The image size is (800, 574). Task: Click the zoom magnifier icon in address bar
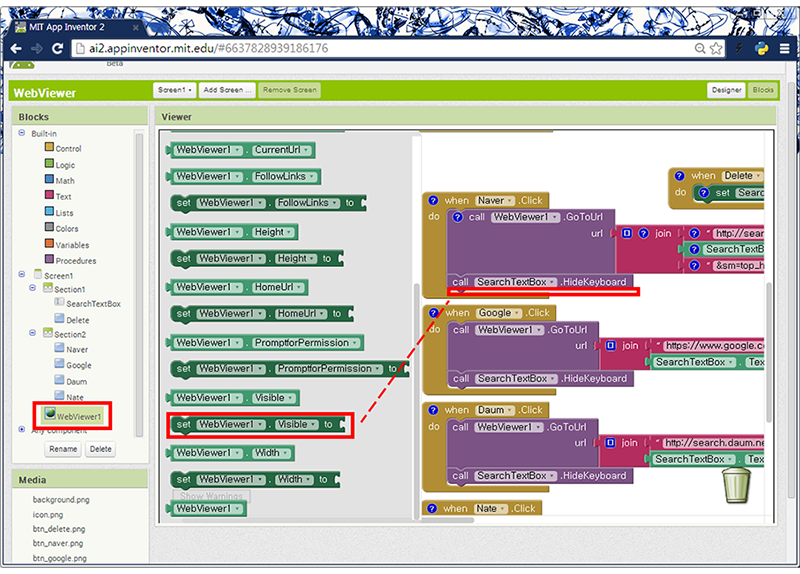700,48
